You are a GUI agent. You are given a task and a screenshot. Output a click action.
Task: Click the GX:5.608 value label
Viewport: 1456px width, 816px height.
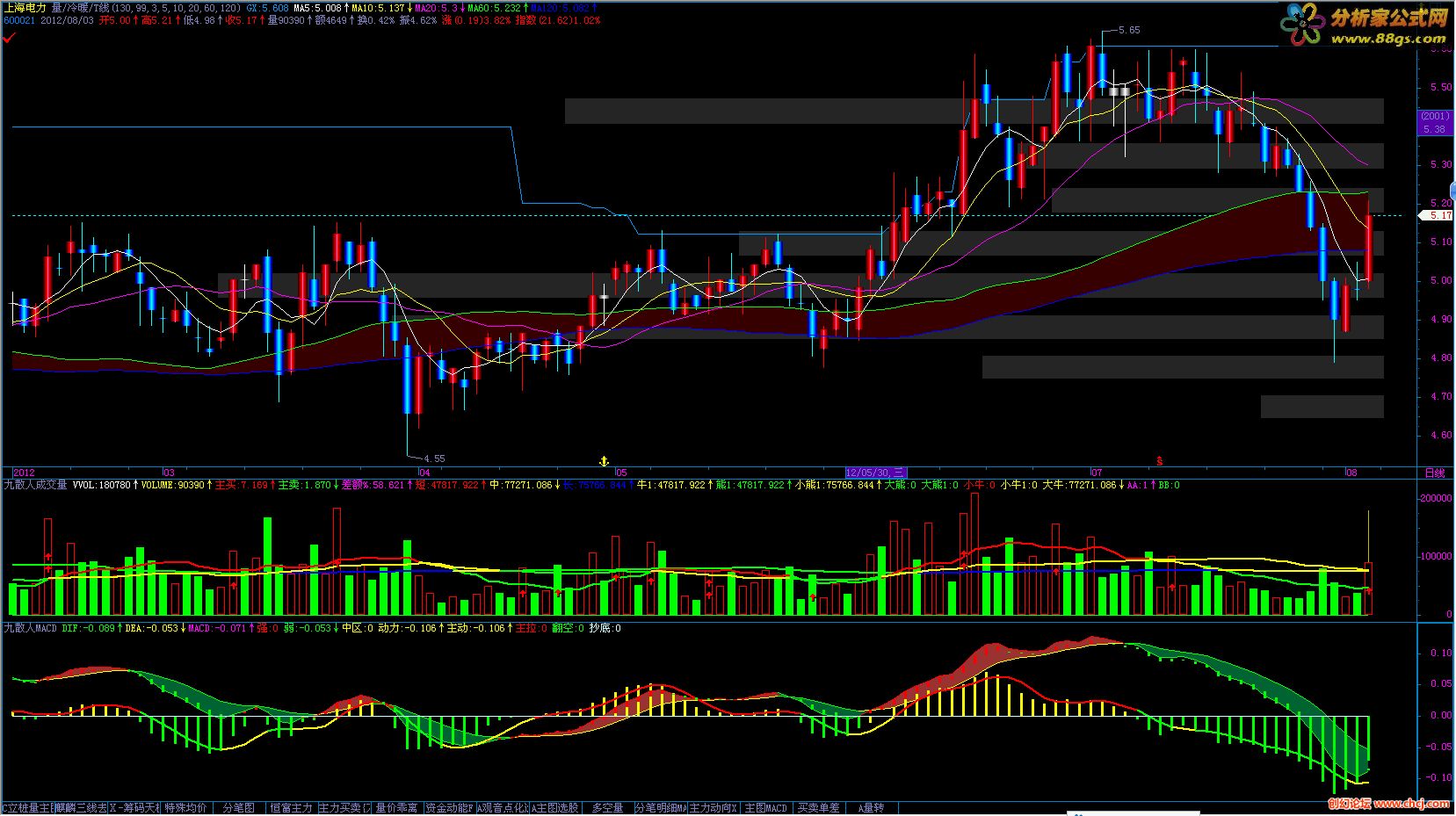click(x=267, y=7)
